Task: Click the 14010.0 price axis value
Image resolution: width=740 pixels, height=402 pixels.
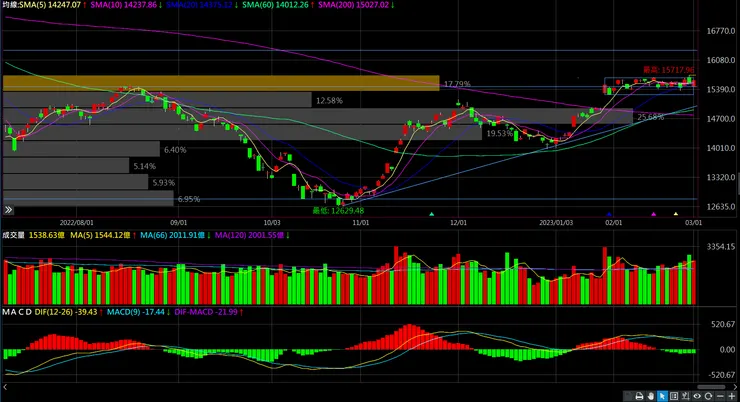Action: (x=721, y=148)
